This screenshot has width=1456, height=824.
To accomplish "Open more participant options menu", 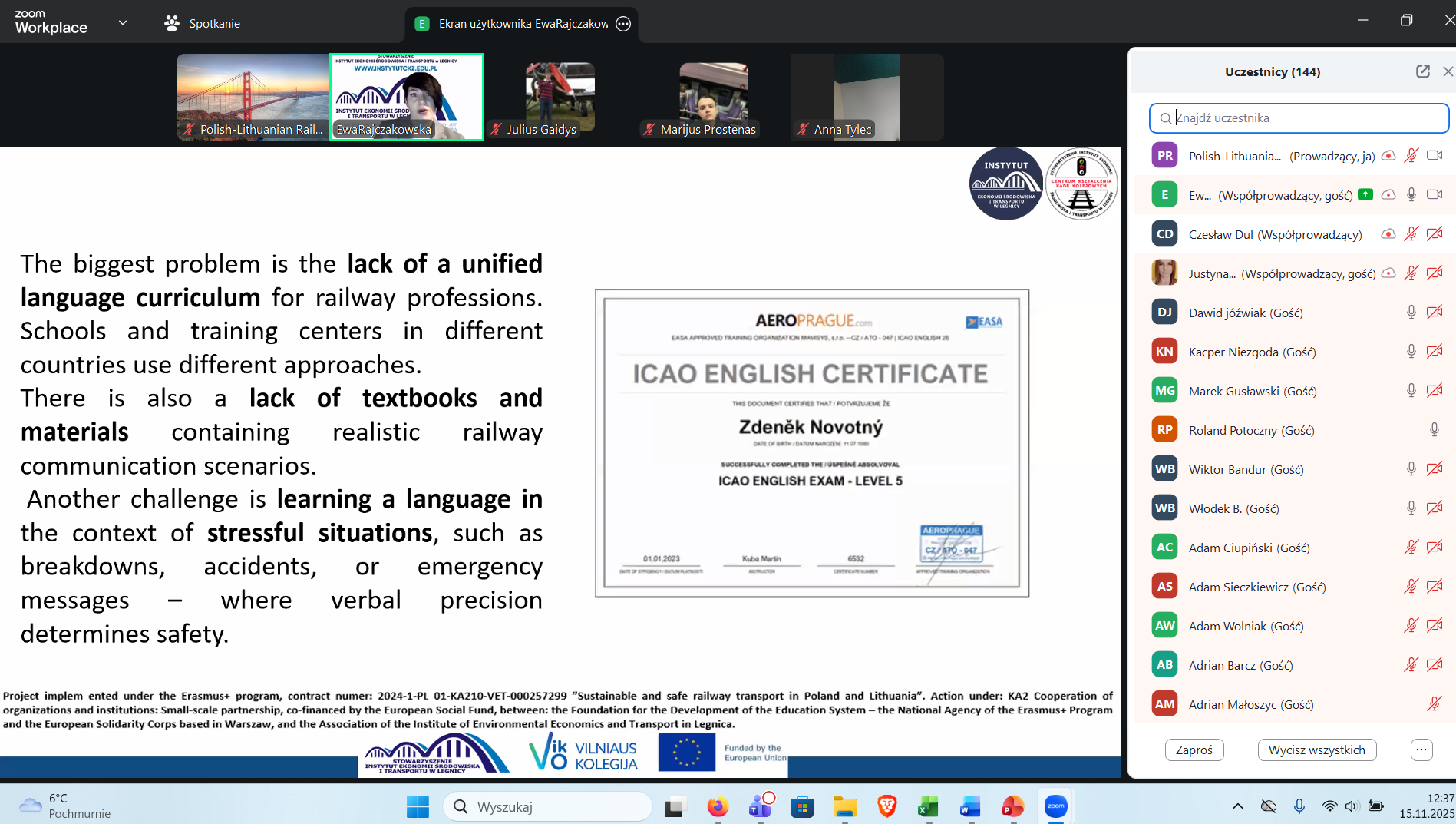I will tap(1421, 750).
